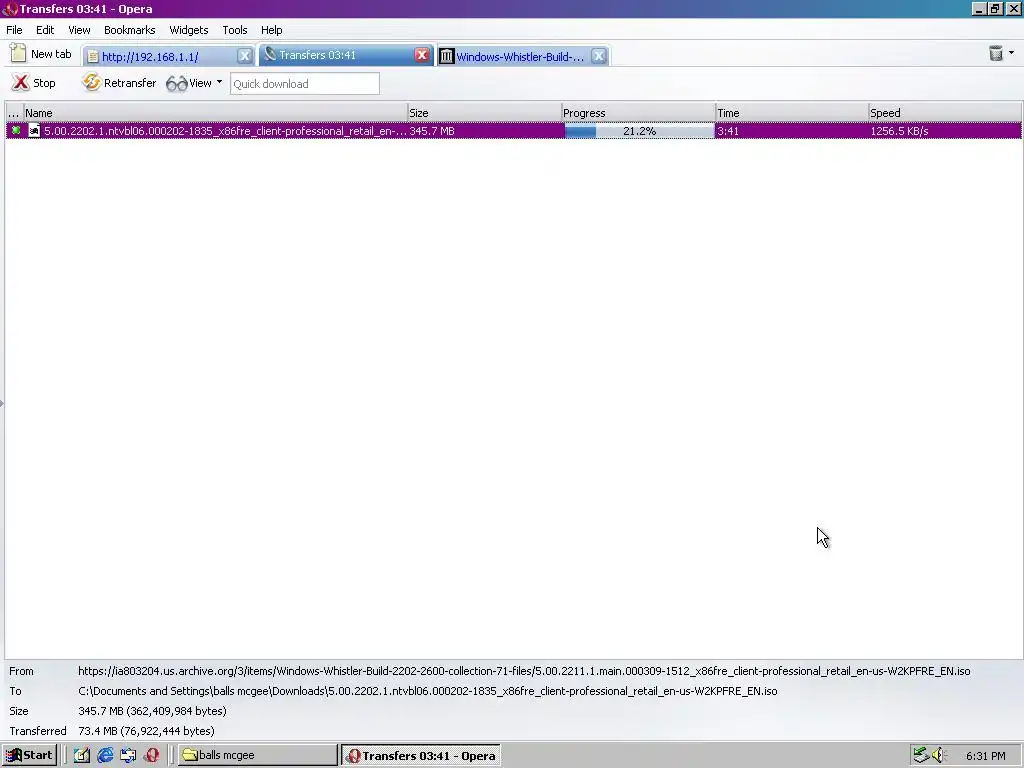Launch Opera from quick launch
The height and width of the screenshot is (768, 1024).
pyautogui.click(x=152, y=755)
